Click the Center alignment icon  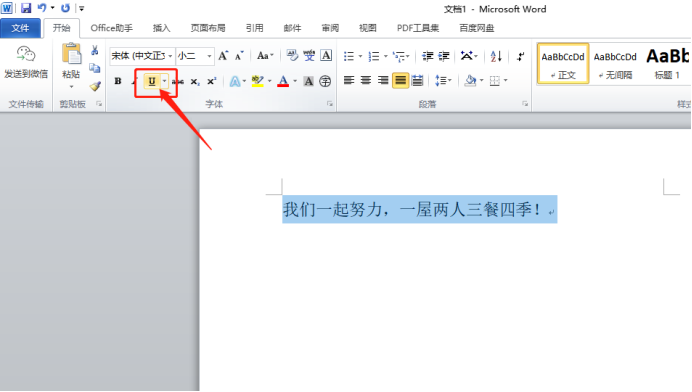point(366,80)
